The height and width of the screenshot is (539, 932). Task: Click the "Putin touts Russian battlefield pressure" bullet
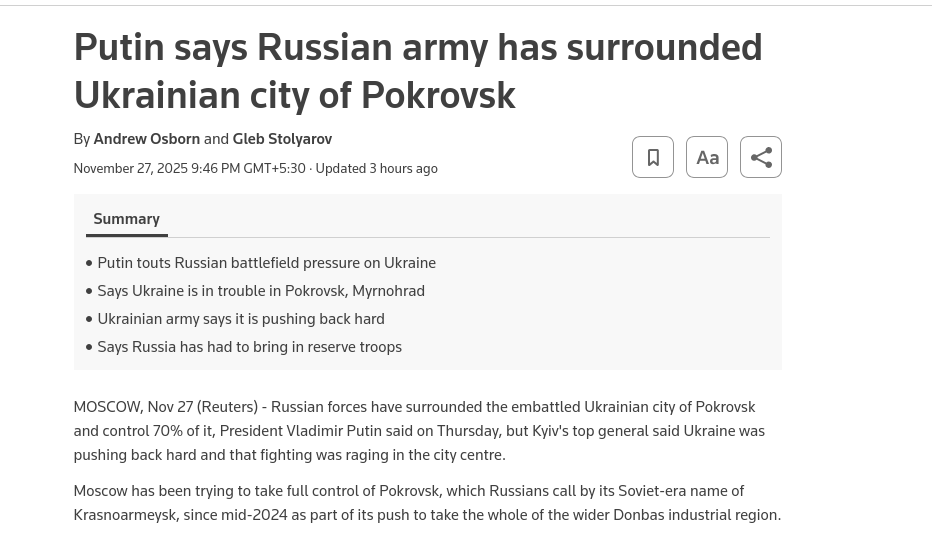(x=266, y=263)
